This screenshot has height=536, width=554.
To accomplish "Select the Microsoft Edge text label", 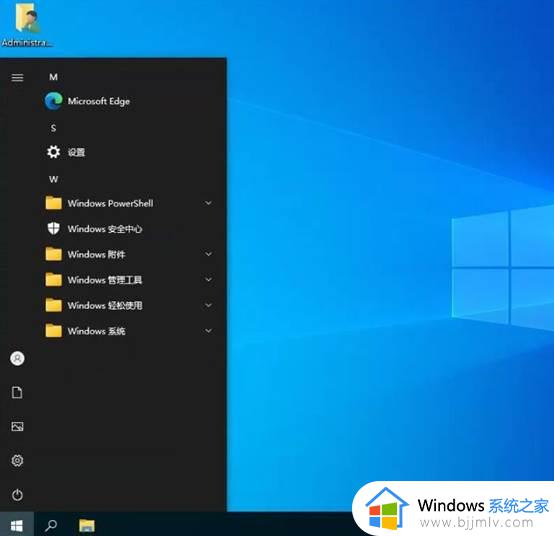I will pyautogui.click(x=99, y=101).
